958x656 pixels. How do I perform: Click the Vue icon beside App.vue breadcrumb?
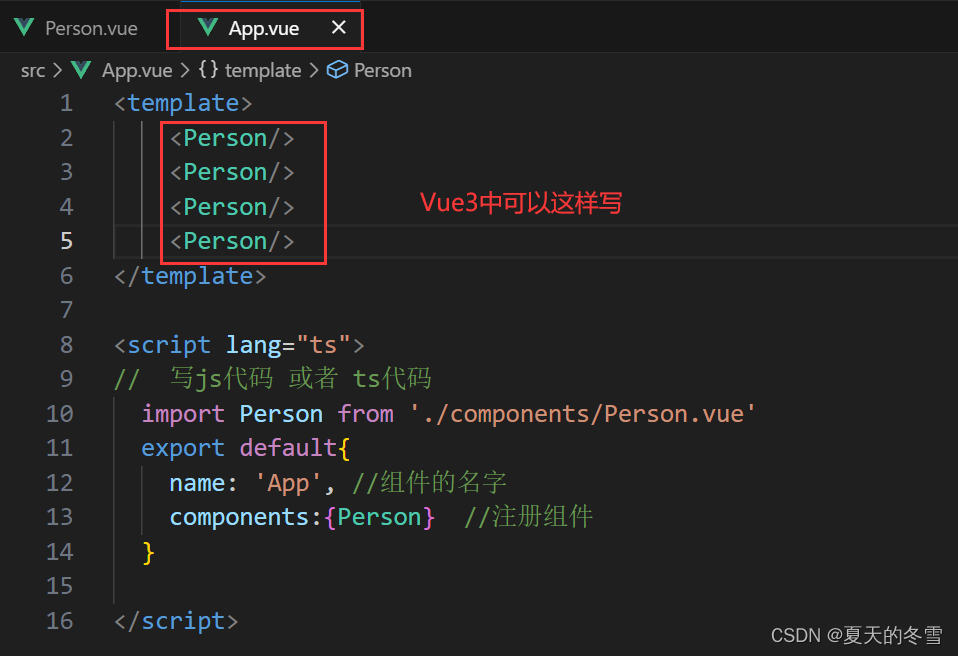pyautogui.click(x=81, y=69)
